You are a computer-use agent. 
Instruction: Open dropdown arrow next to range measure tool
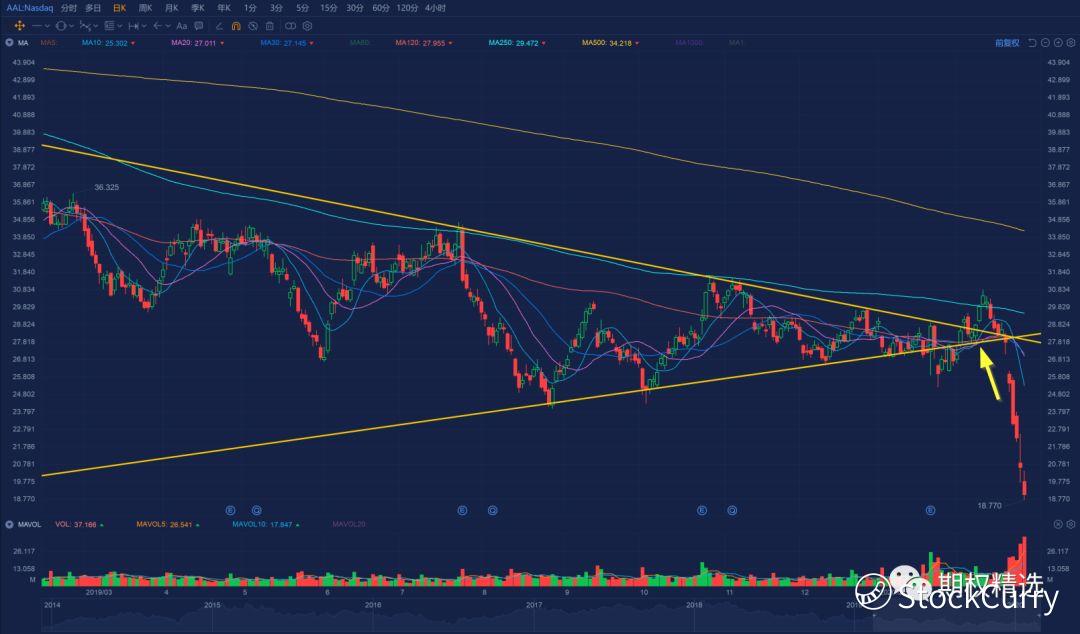tap(144, 26)
